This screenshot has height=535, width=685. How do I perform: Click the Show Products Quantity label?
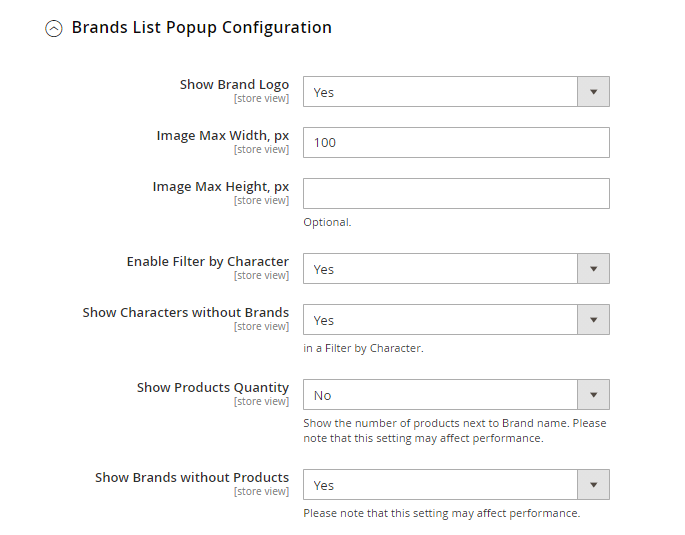coord(212,388)
